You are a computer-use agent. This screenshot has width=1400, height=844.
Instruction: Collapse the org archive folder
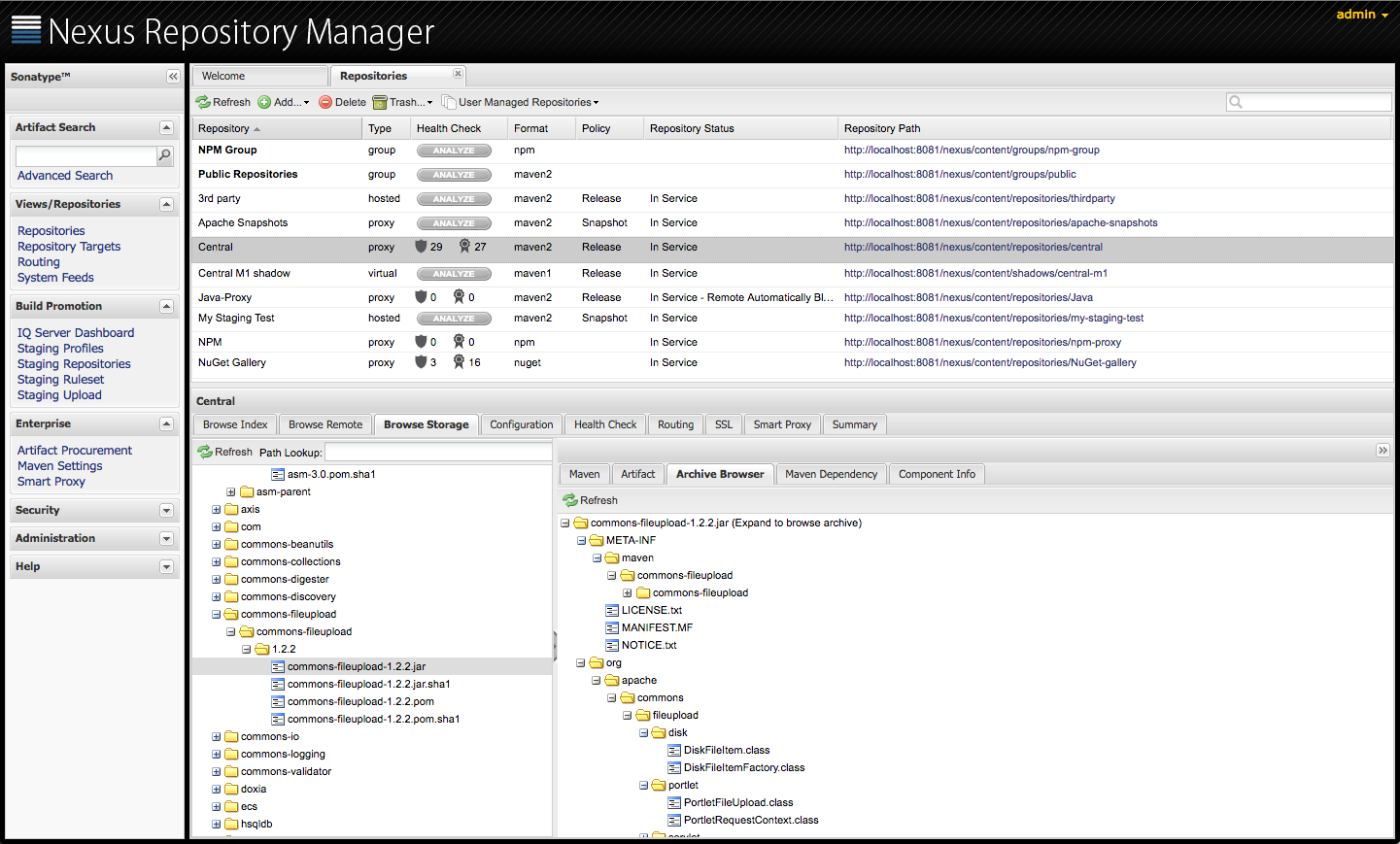click(x=581, y=662)
